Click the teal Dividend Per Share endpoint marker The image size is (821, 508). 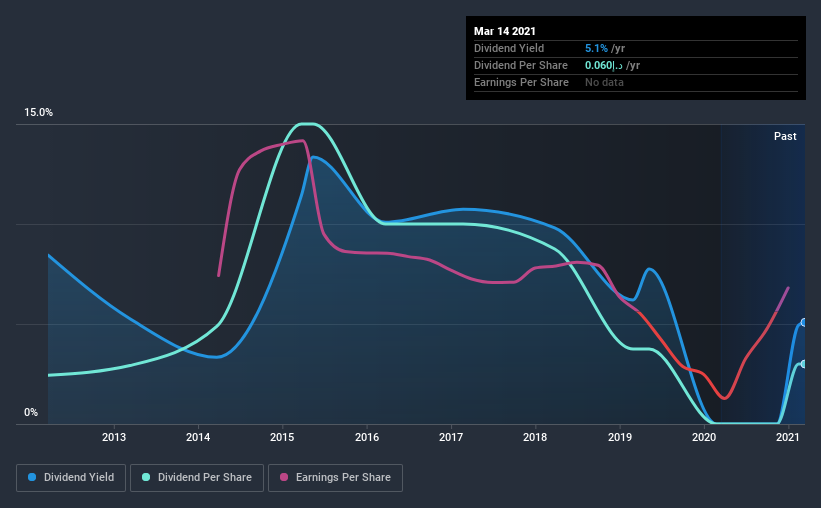coord(803,364)
